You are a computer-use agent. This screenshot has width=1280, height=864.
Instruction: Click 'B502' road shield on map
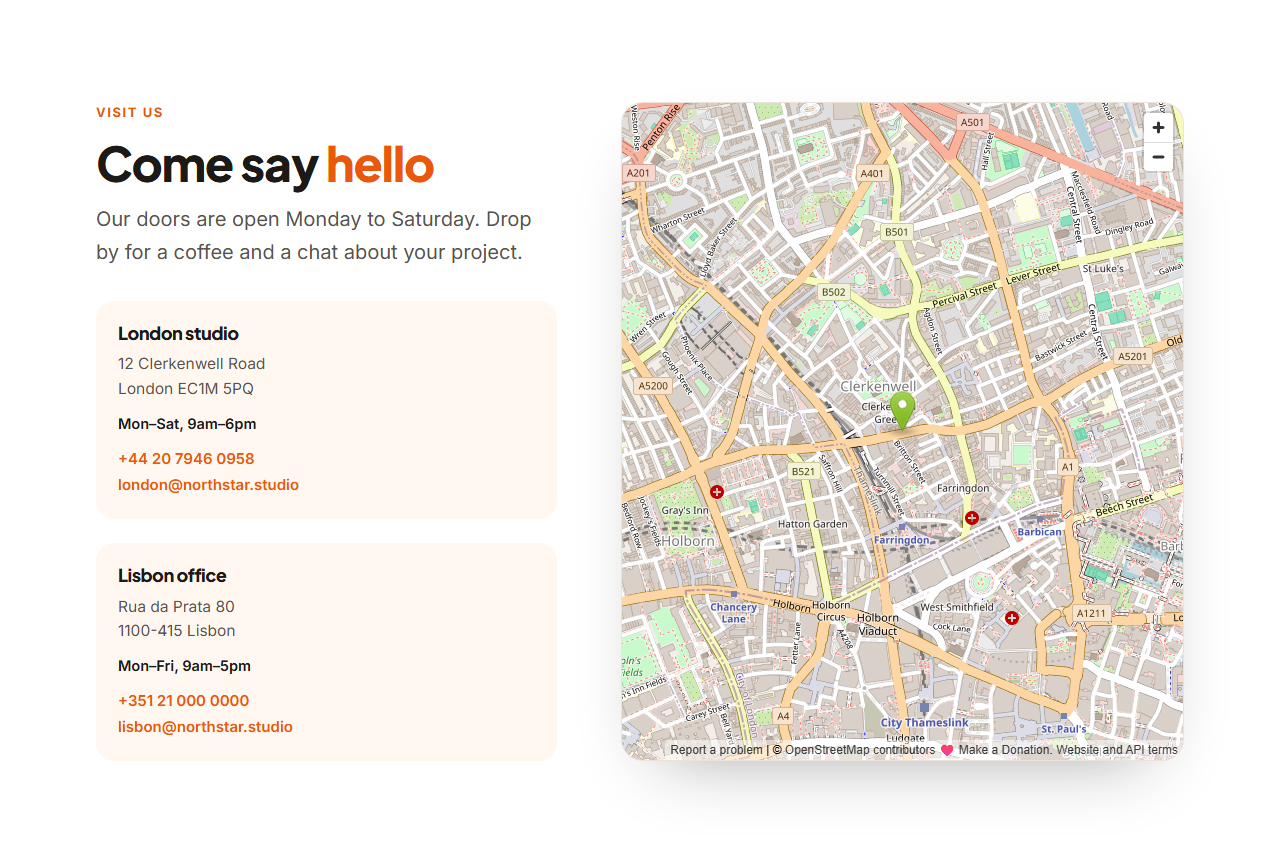[x=833, y=292]
